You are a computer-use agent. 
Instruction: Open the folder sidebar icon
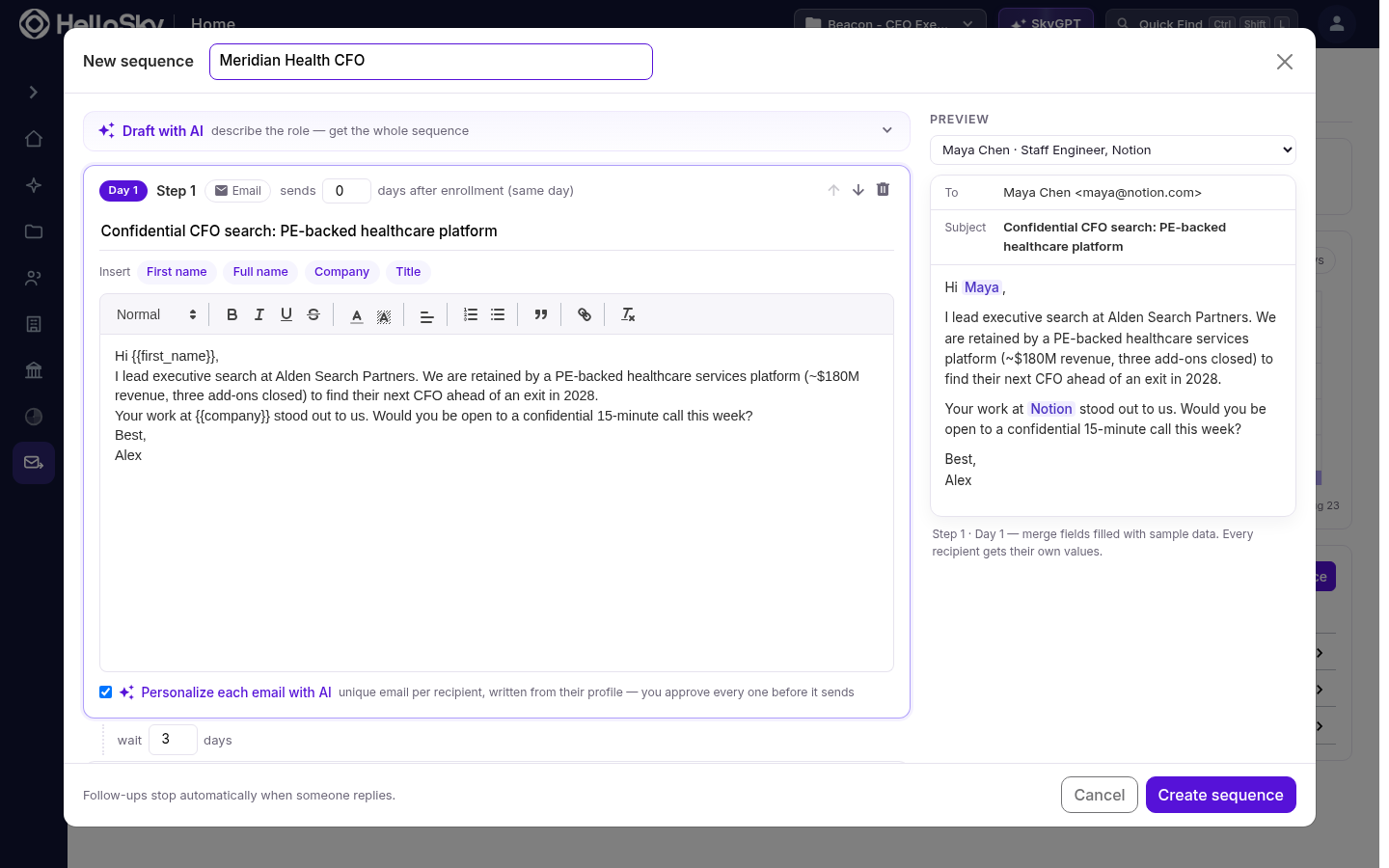[34, 231]
